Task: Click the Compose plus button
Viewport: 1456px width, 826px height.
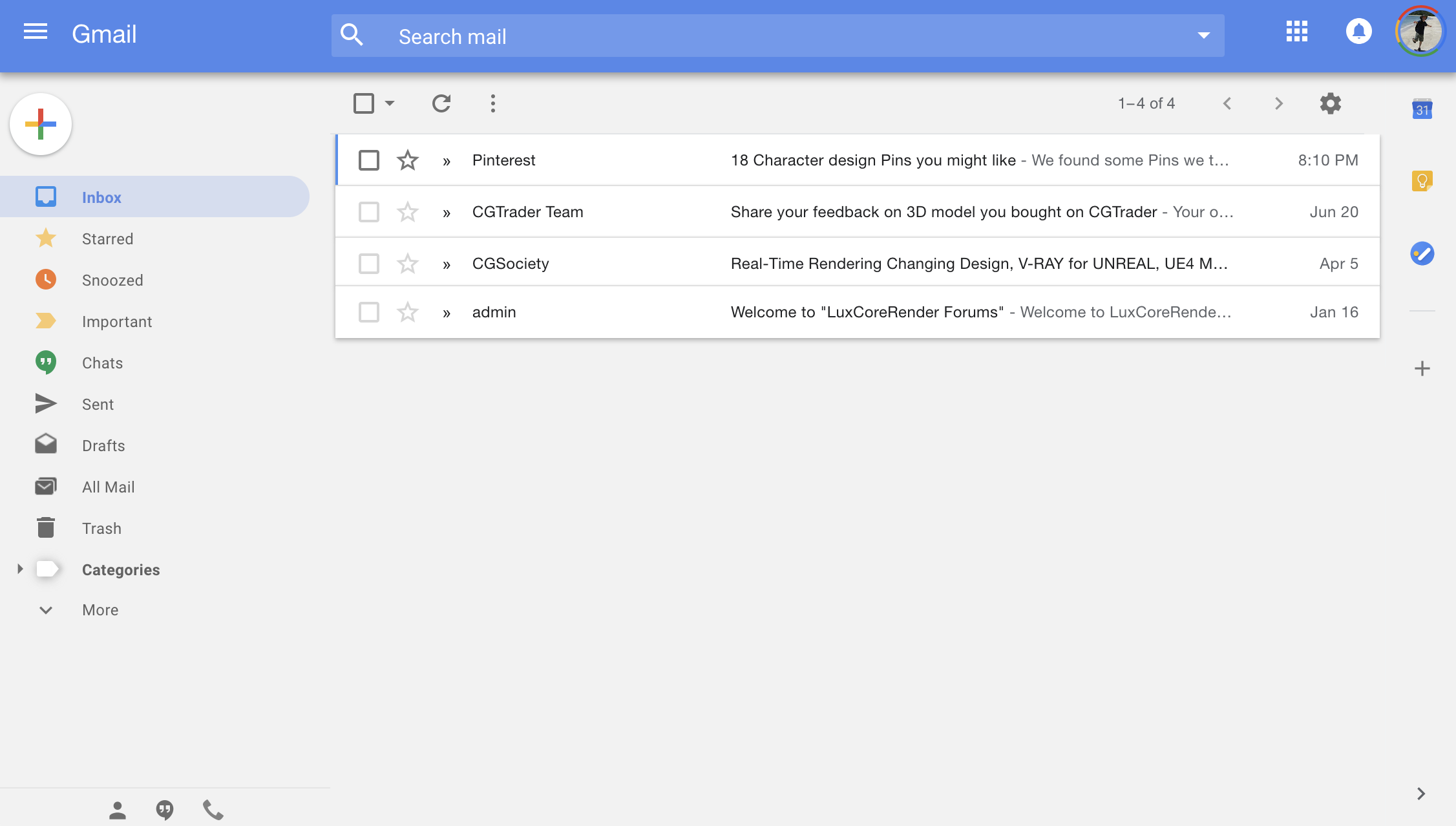Action: [40, 123]
